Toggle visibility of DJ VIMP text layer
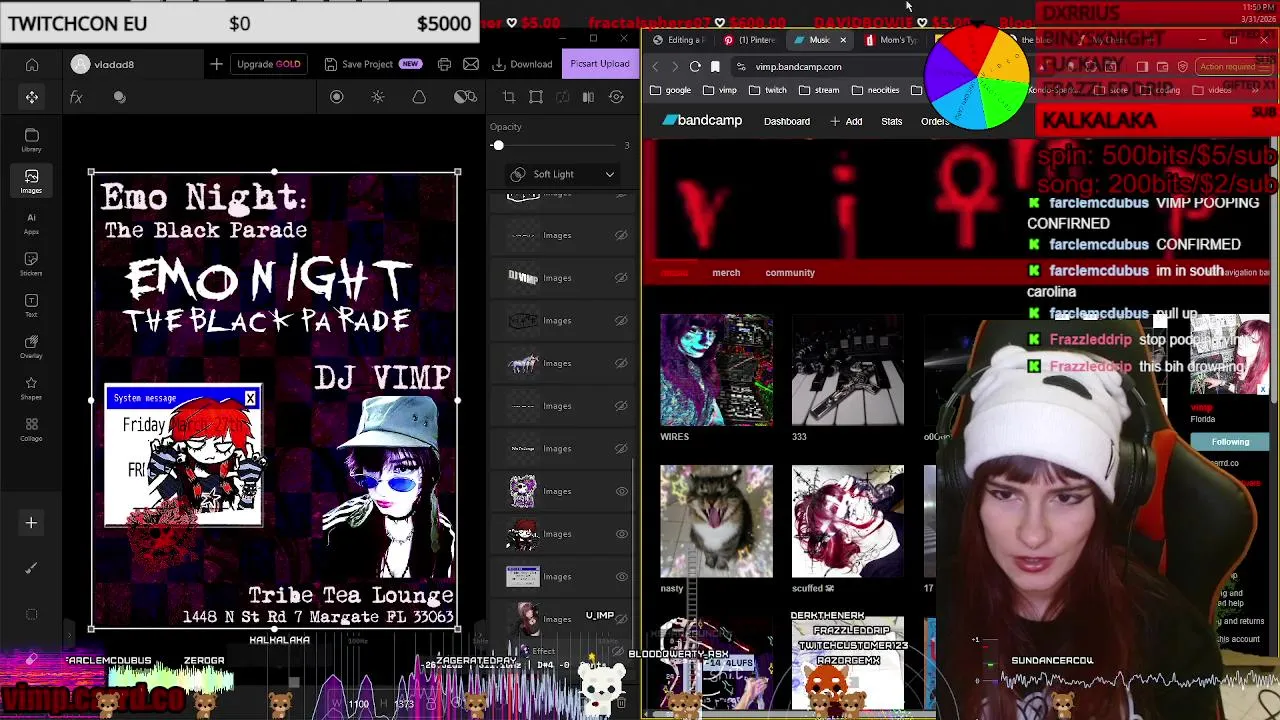The image size is (1280, 720). click(621, 278)
